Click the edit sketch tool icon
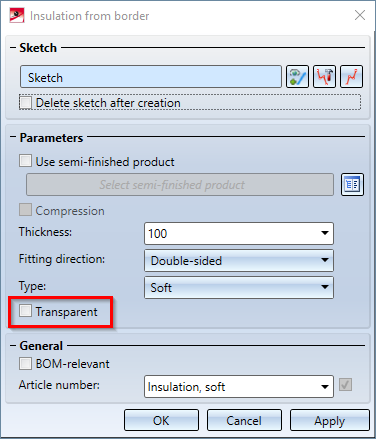 pyautogui.click(x=324, y=77)
